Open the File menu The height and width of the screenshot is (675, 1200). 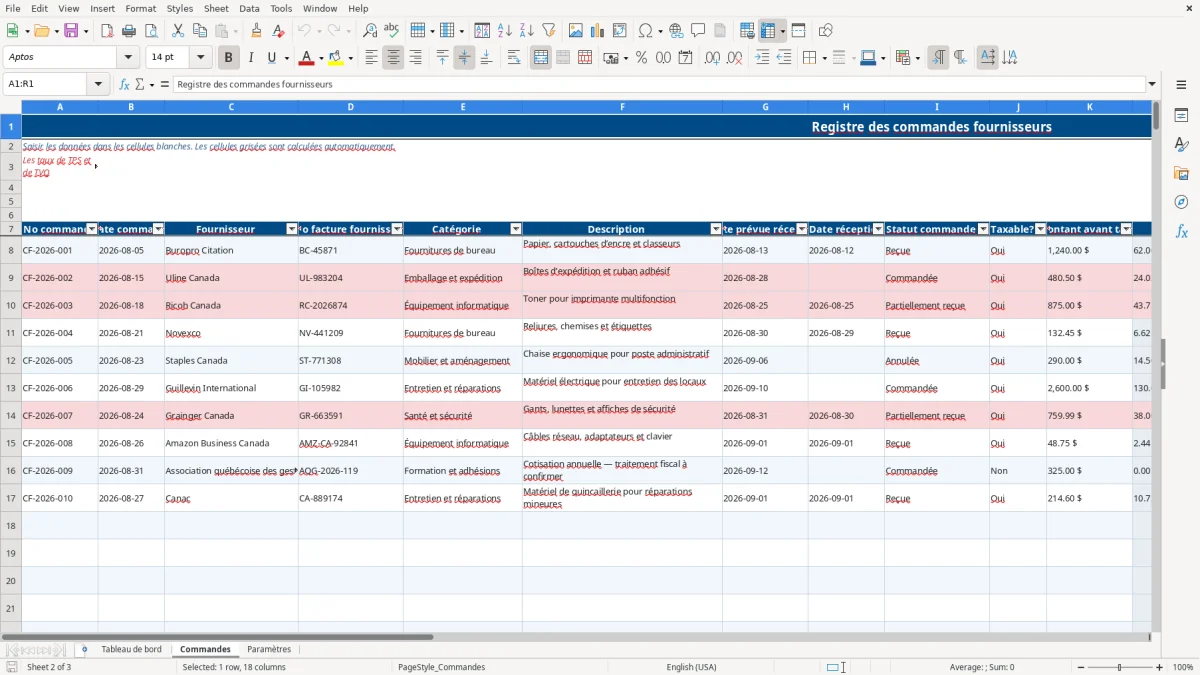click(x=13, y=8)
